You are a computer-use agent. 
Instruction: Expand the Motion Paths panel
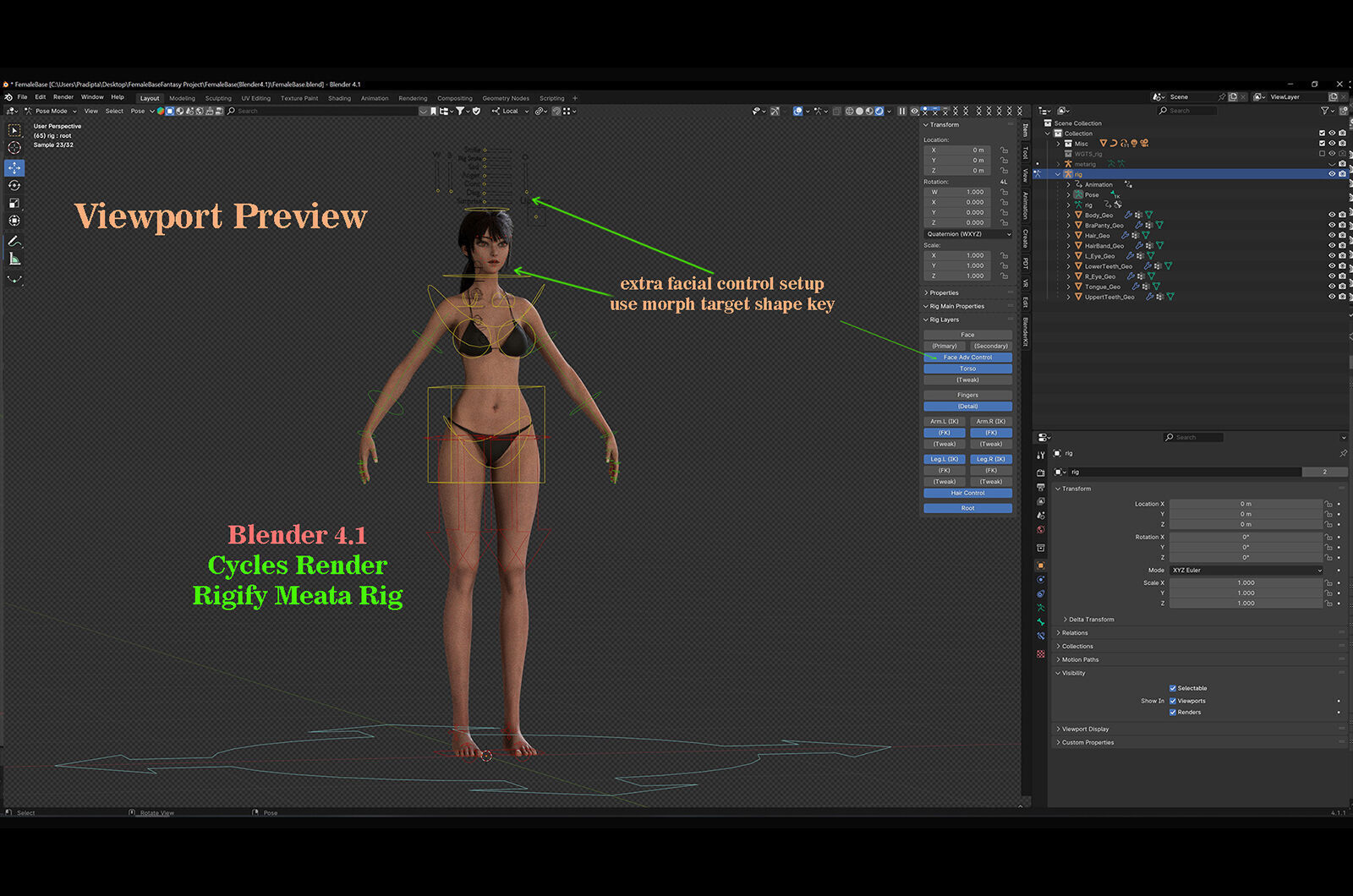pyautogui.click(x=1080, y=660)
